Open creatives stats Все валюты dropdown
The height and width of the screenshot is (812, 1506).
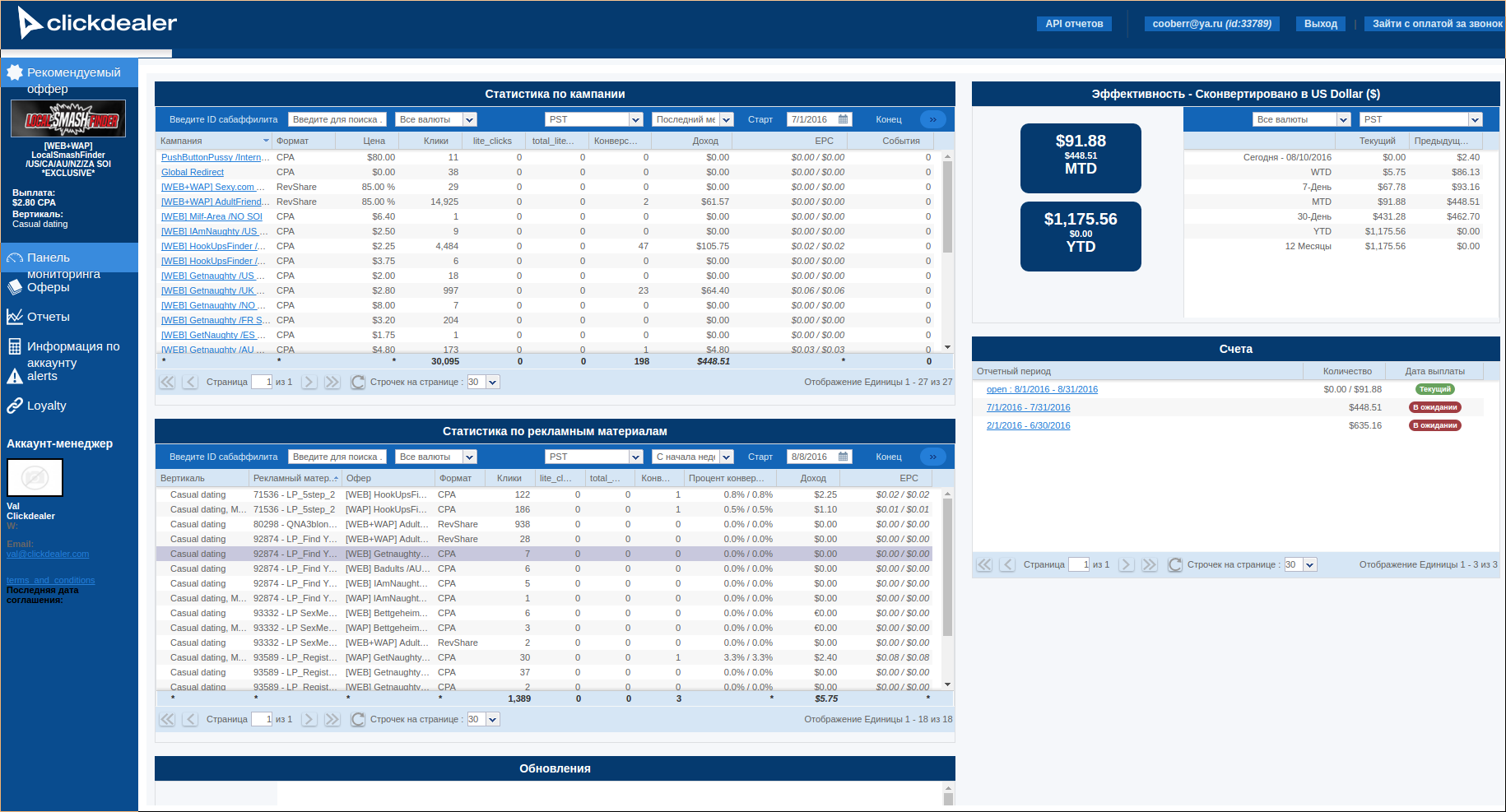(435, 457)
